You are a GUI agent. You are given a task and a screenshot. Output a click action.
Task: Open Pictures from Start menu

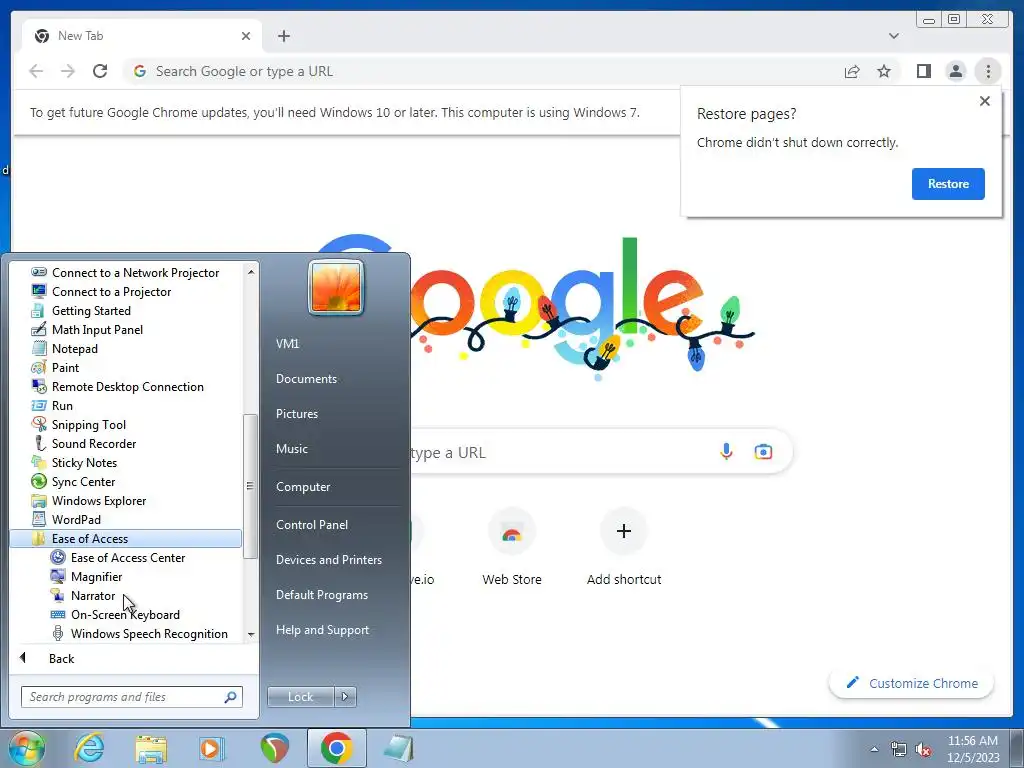click(296, 414)
